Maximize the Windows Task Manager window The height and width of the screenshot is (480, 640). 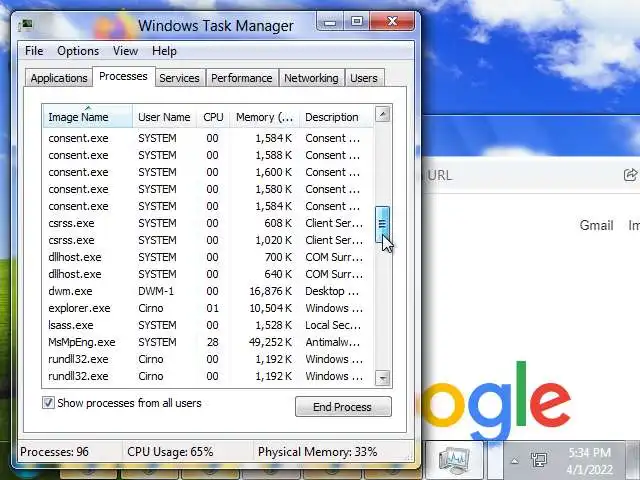[x=356, y=21]
